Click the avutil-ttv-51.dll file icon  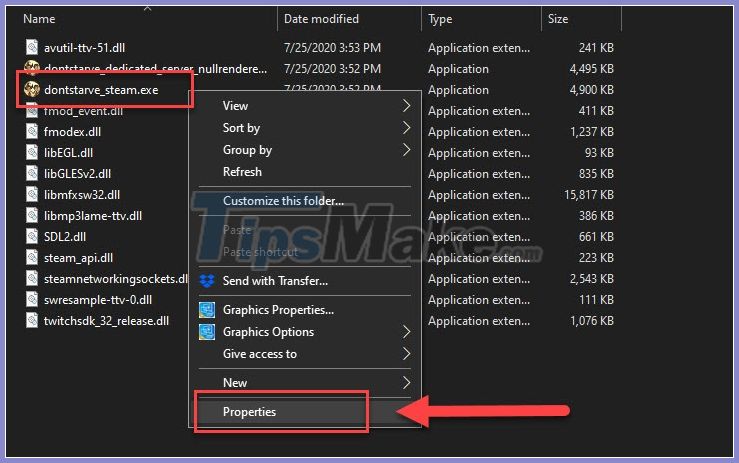(x=32, y=47)
